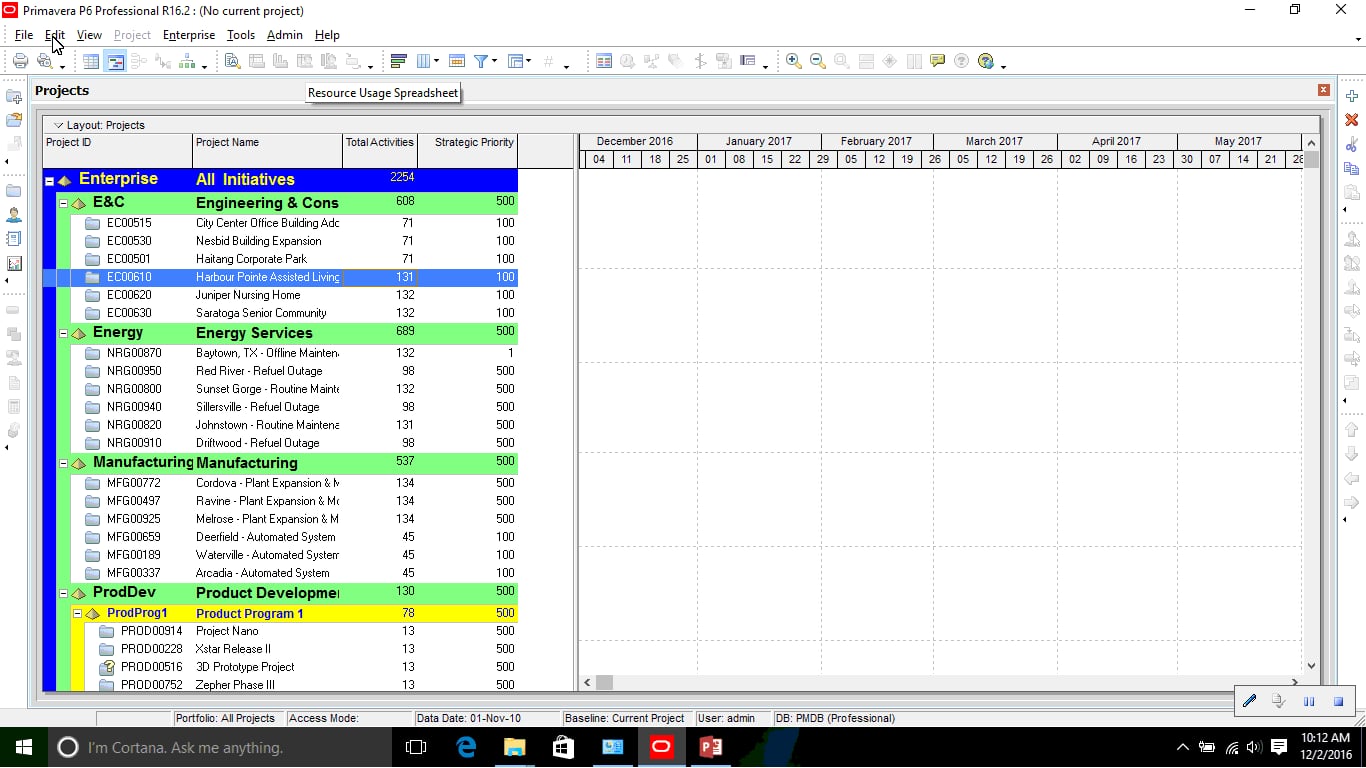Screen dimensions: 1366x768
Task: Zoom in on the Gantt timescale
Action: pyautogui.click(x=793, y=61)
